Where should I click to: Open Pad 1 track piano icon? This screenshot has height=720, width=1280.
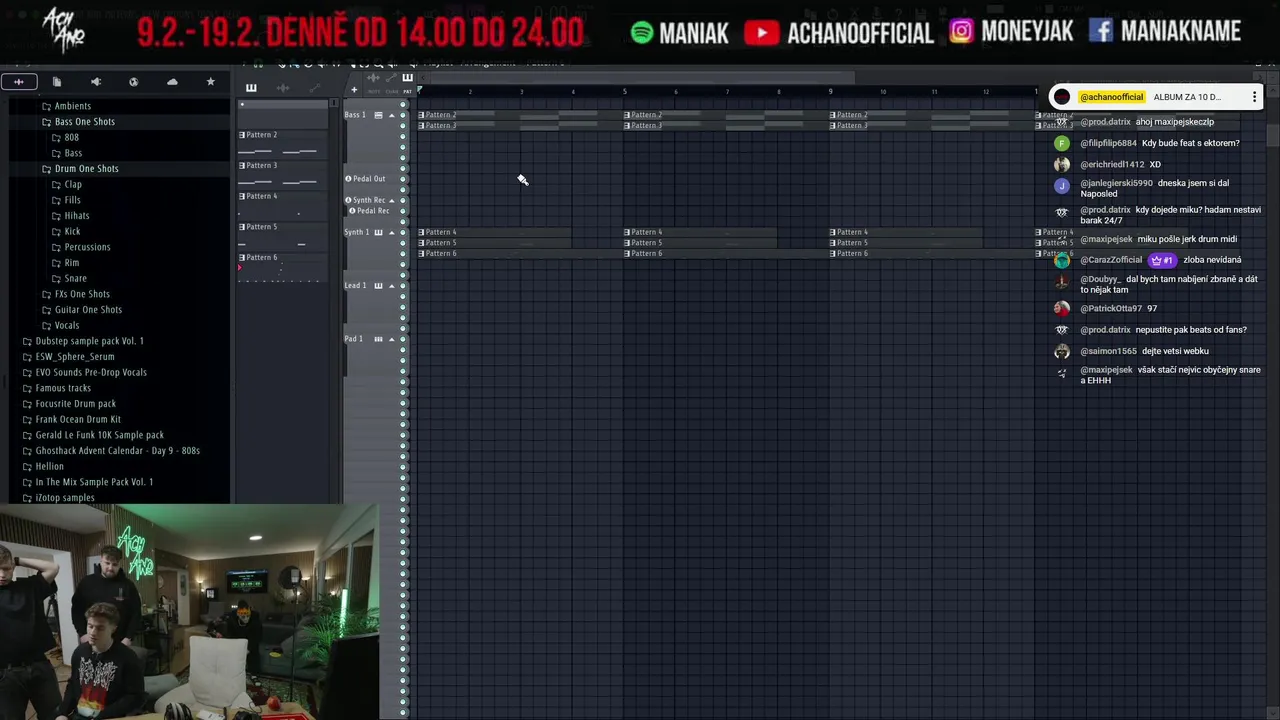click(378, 339)
